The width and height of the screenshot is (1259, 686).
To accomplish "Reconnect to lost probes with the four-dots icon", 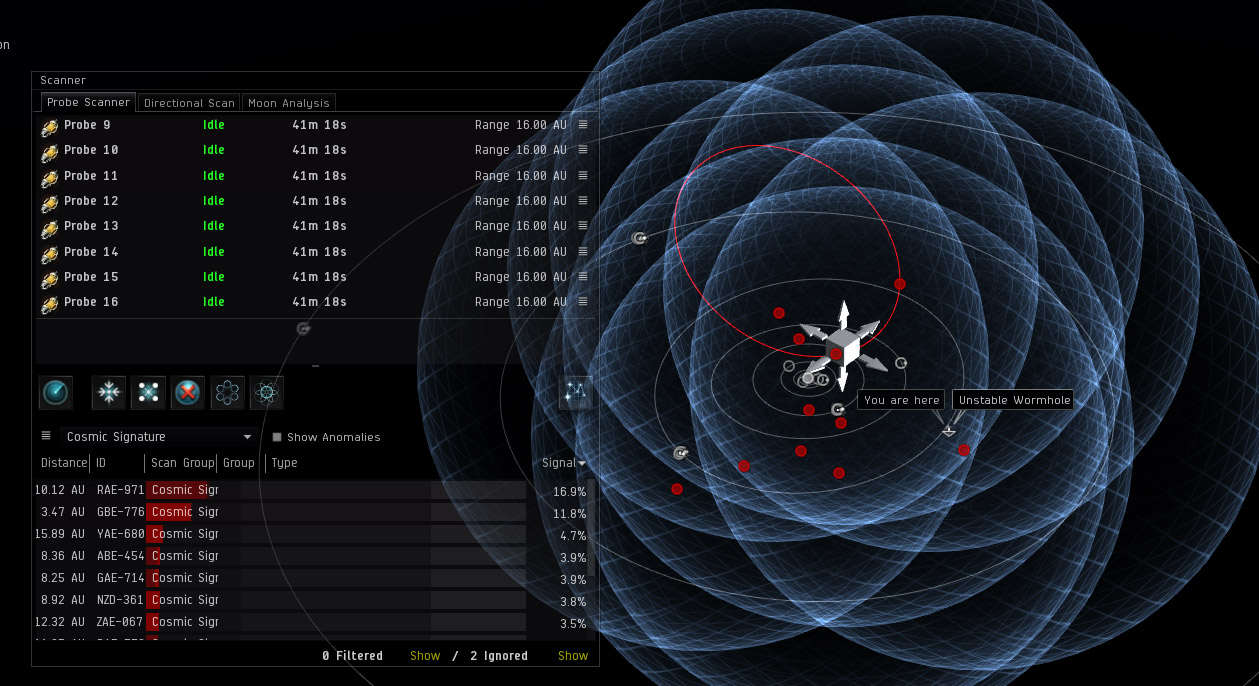I will (148, 393).
